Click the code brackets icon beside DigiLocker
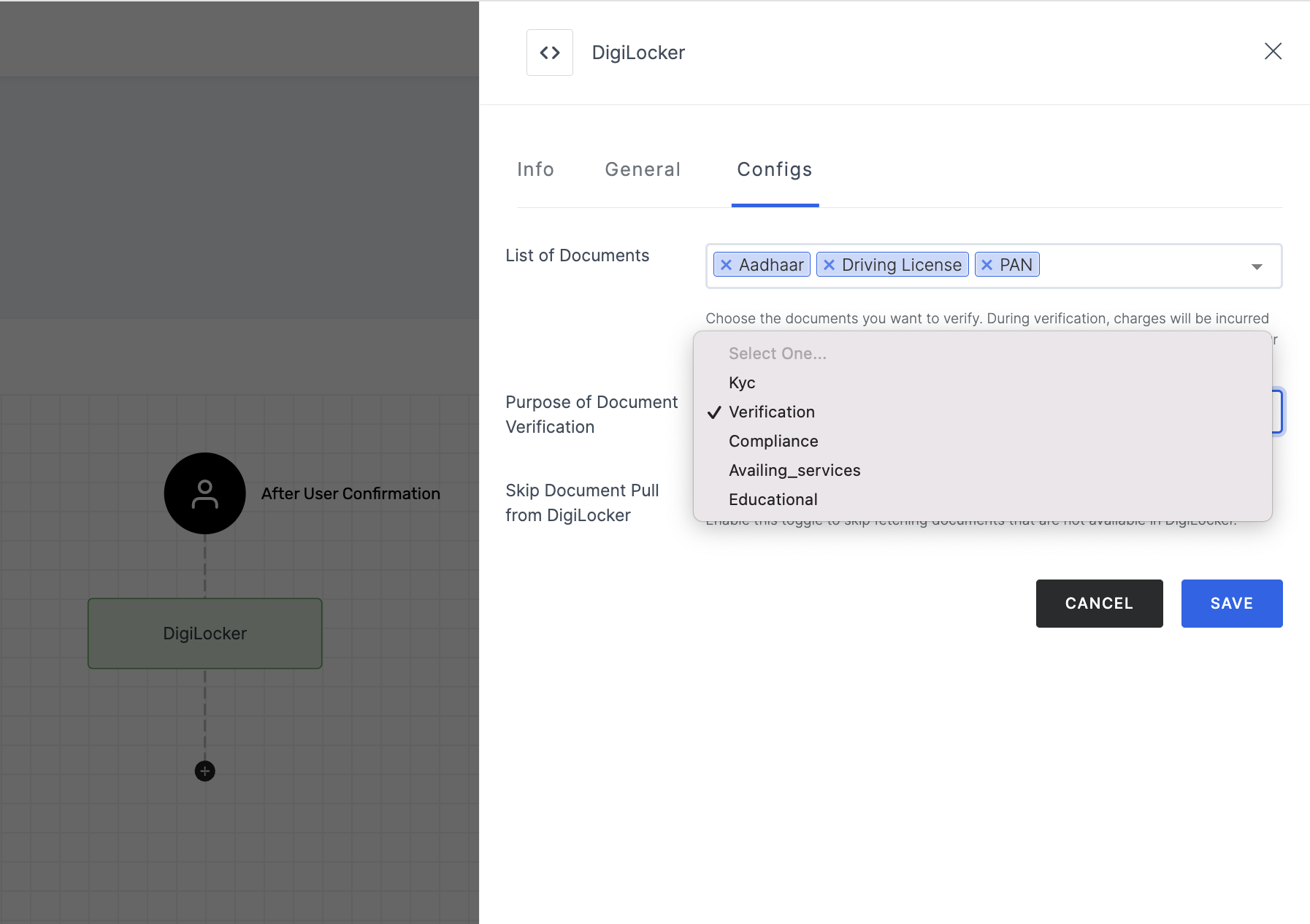The image size is (1310, 924). pos(550,53)
